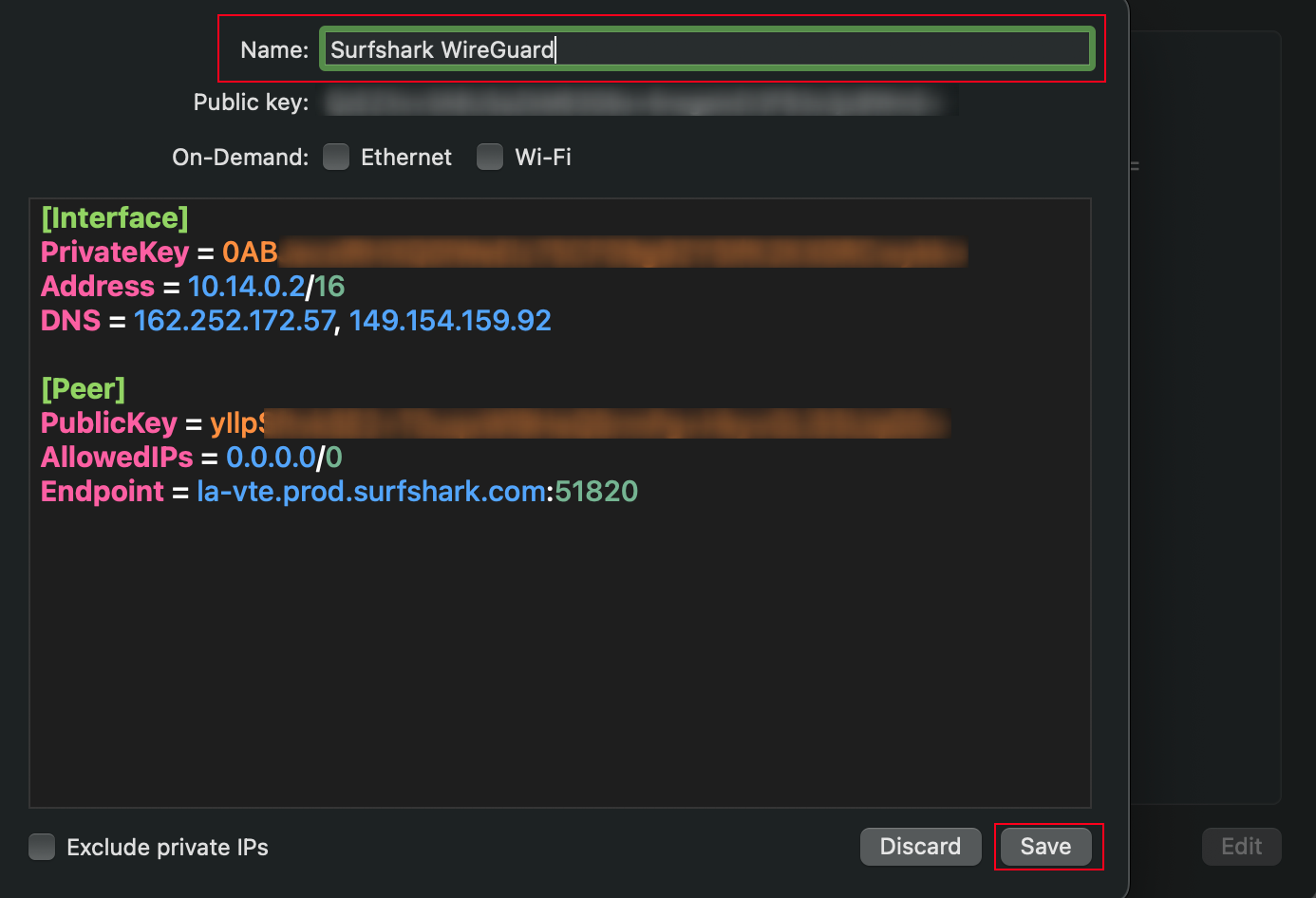Click the On-Demand label
Viewport: 1316px width, 898px height.
coord(240,158)
